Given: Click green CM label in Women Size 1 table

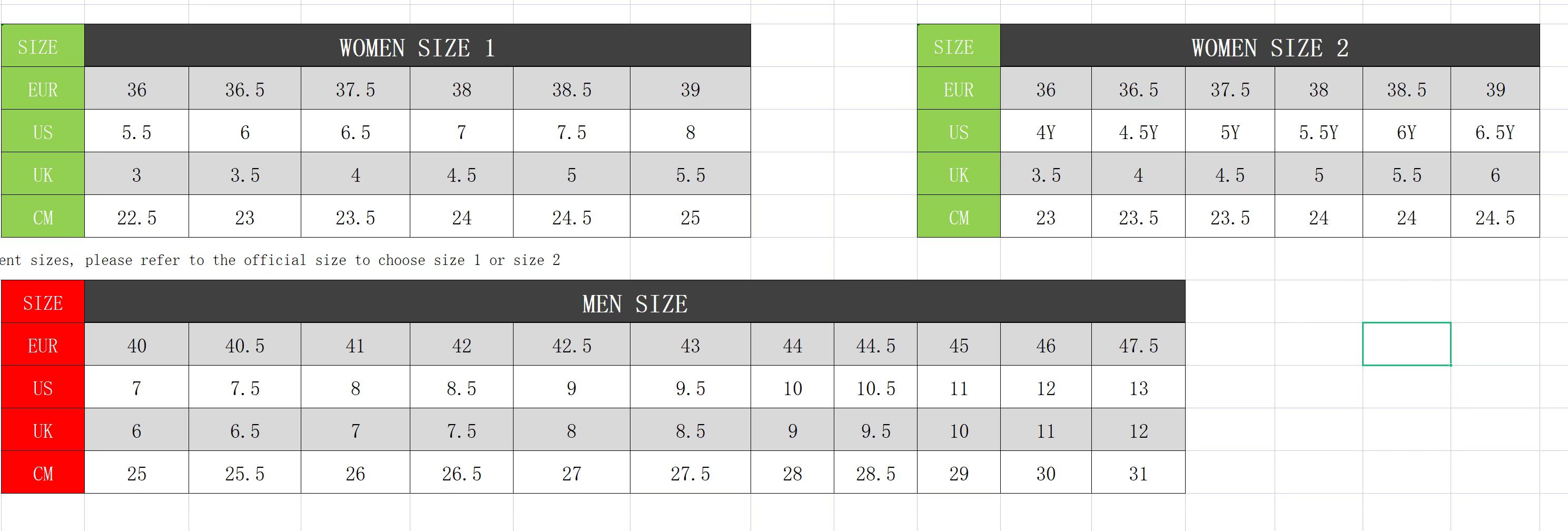Looking at the screenshot, I should pos(43,217).
